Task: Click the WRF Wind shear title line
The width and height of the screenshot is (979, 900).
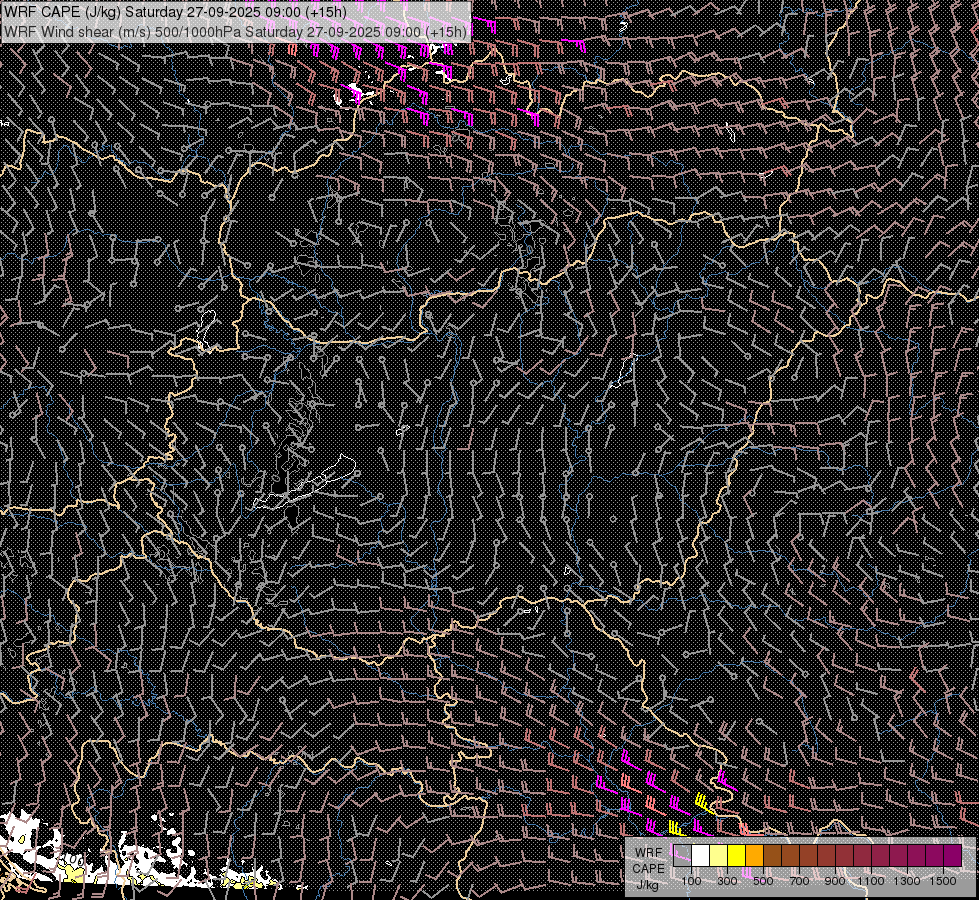Action: click(x=235, y=31)
